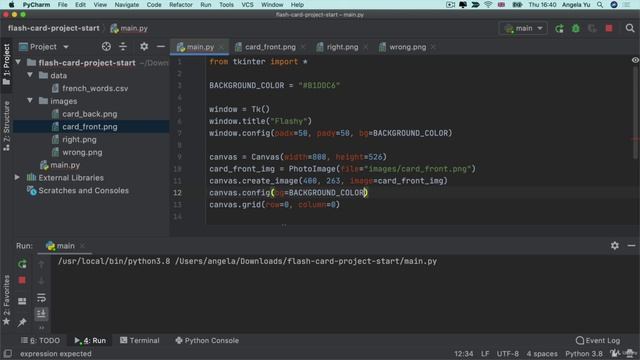Locate current file with the crosshair icon
This screenshot has width=640, height=360.
click(x=106, y=47)
